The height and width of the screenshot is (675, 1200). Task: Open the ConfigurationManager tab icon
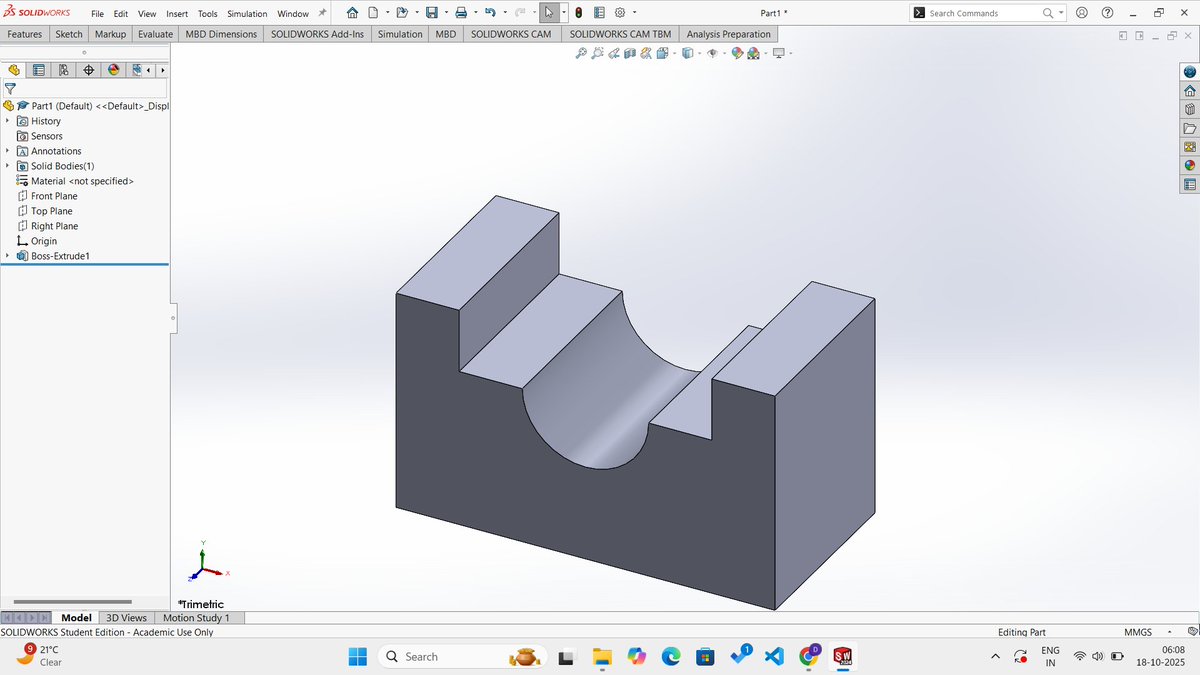click(x=63, y=70)
